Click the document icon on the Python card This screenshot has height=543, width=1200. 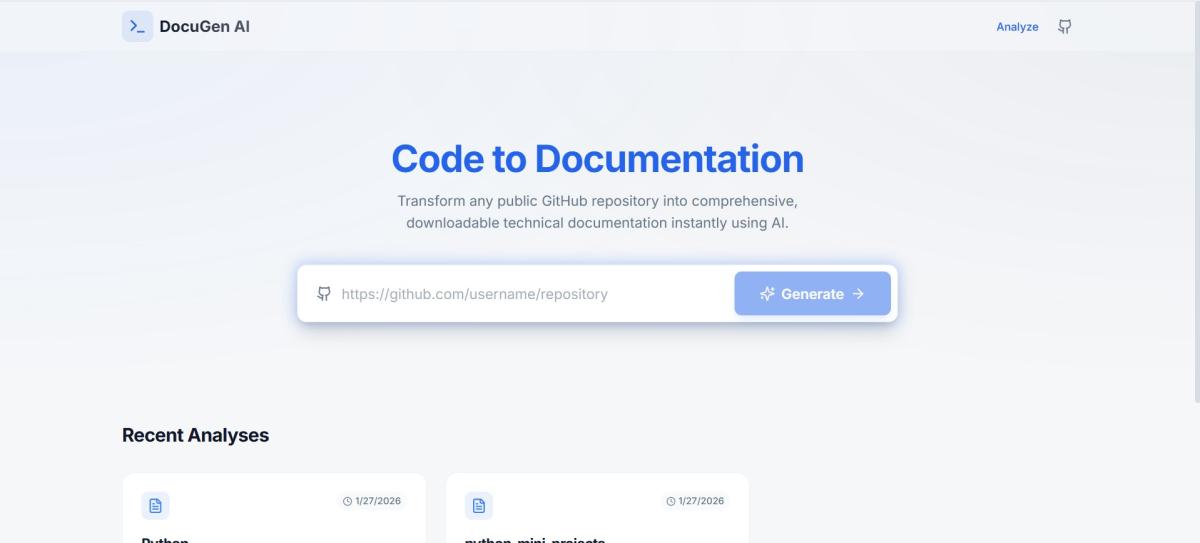155,506
